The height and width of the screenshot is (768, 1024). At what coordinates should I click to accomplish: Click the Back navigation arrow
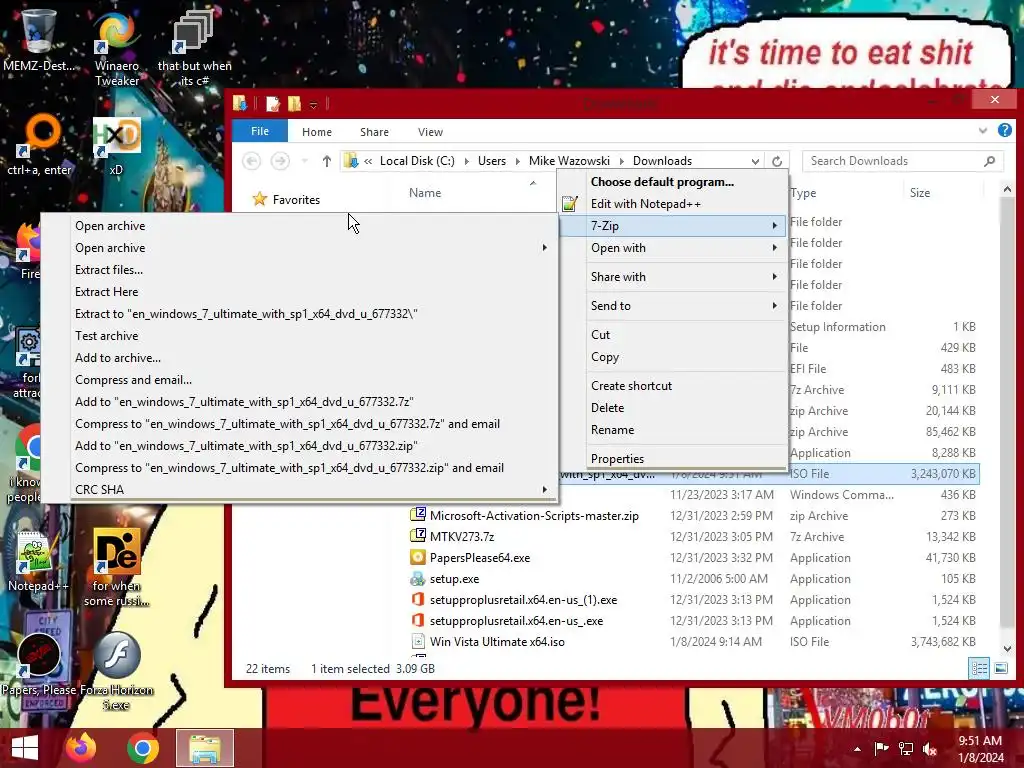coord(251,161)
